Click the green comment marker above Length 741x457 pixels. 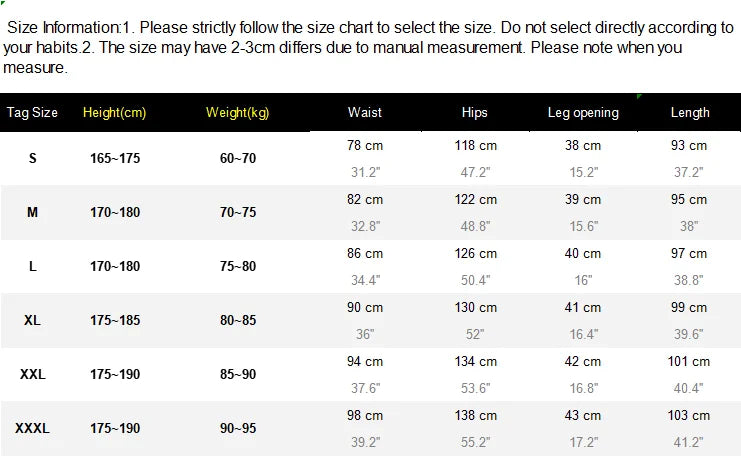point(639,97)
